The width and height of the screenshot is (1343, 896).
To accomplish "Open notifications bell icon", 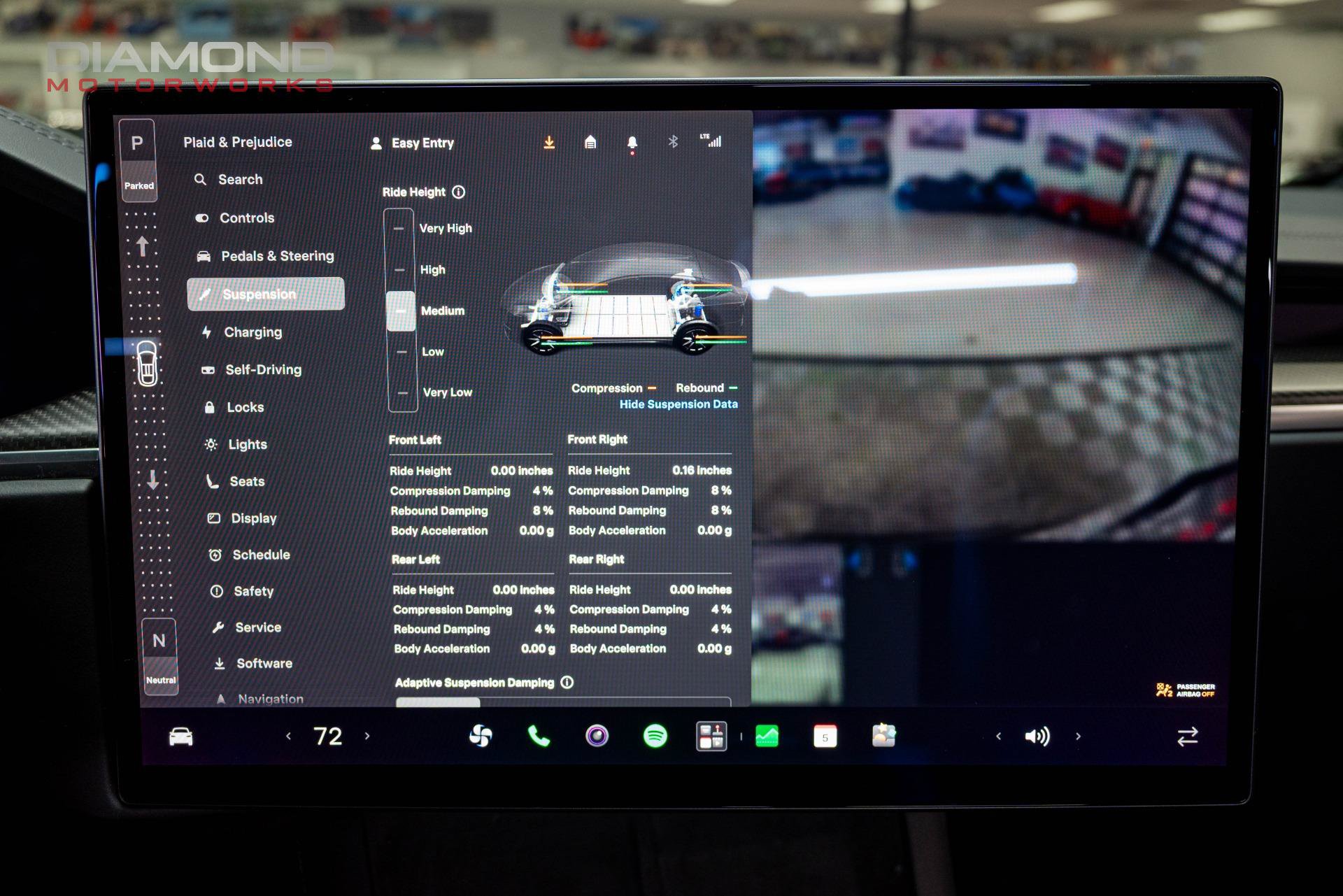I will click(632, 143).
